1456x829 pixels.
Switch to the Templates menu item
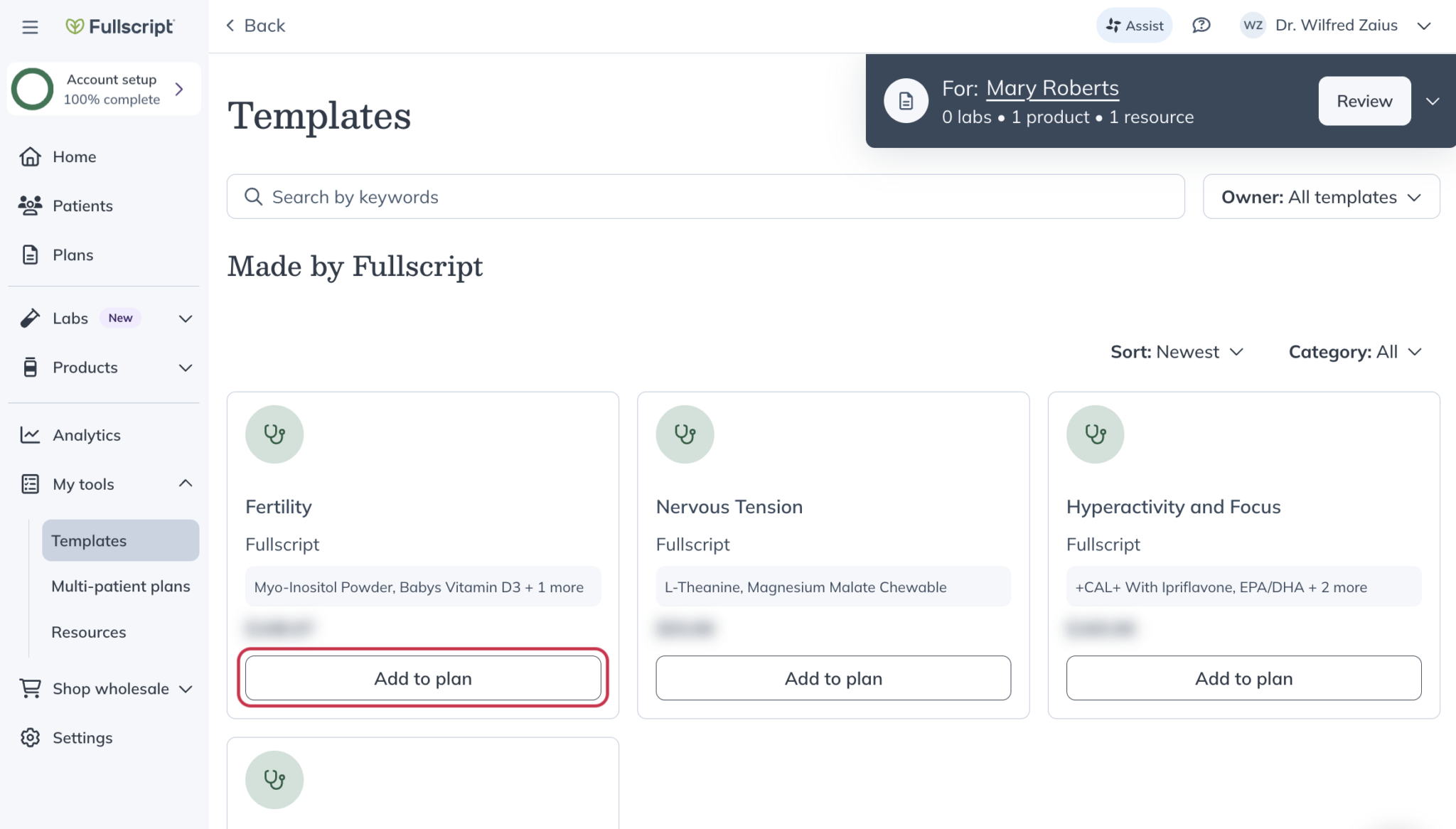coord(89,540)
